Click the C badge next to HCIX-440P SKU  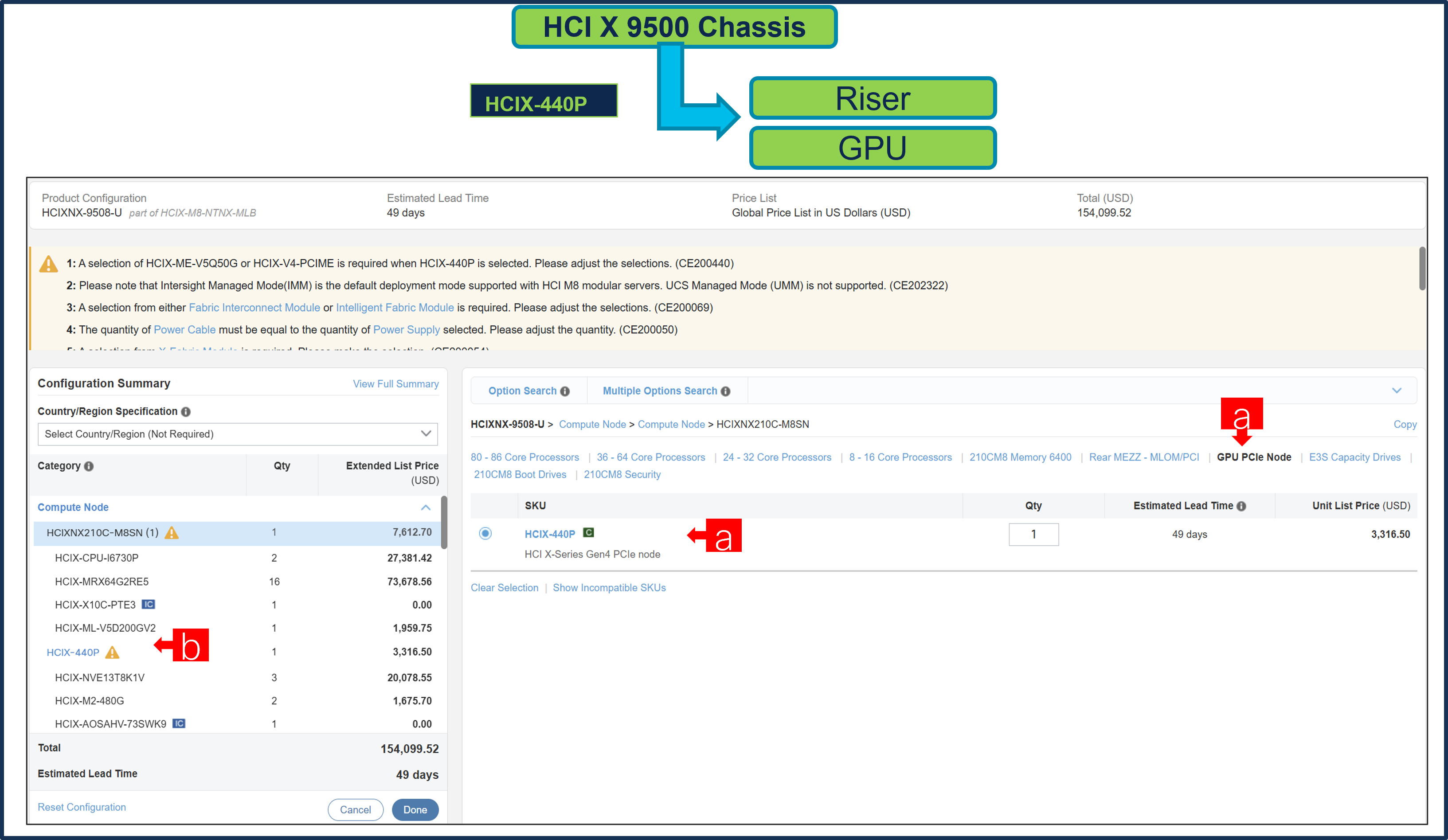pos(588,533)
